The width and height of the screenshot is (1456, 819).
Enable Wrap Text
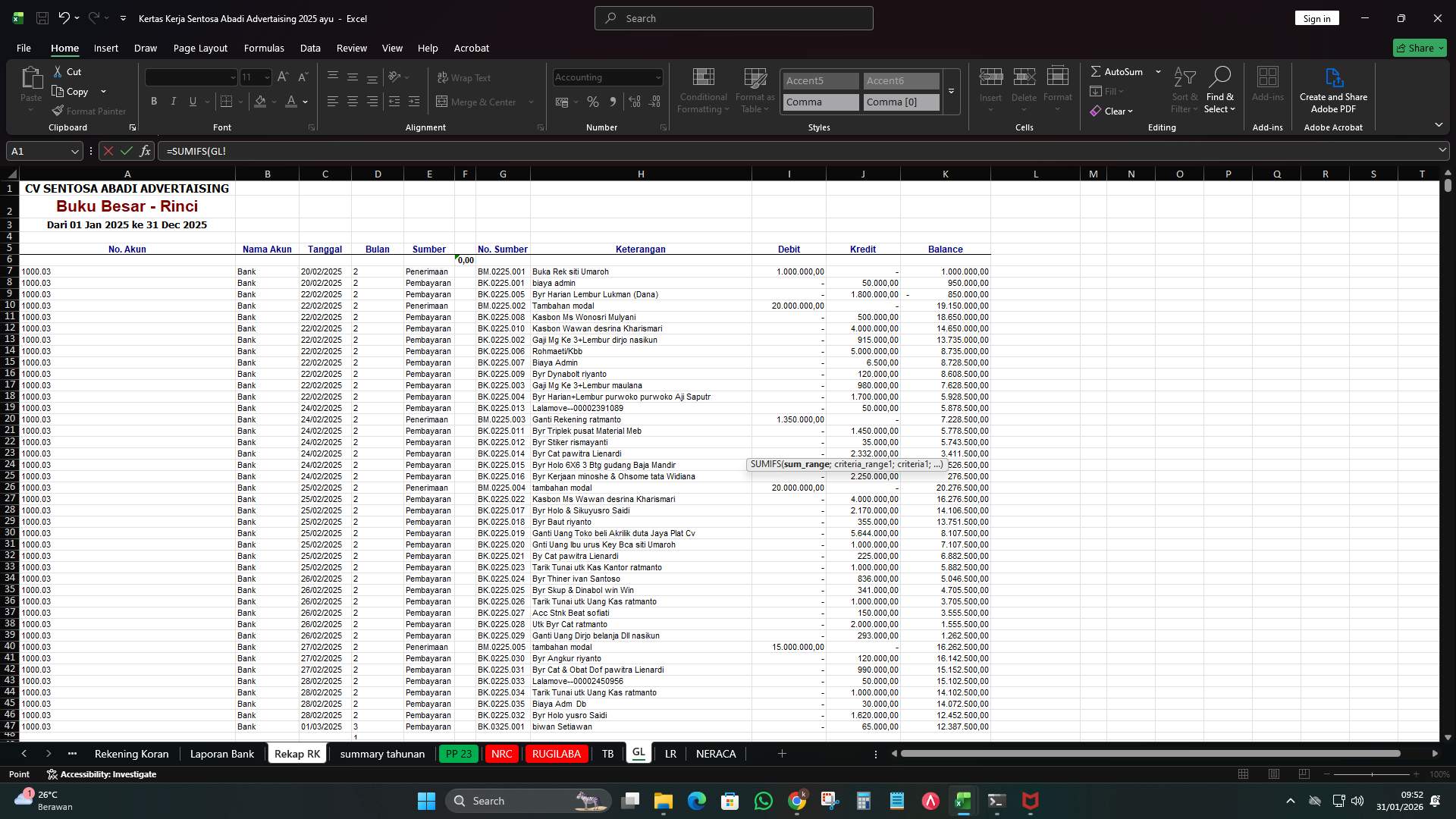point(463,77)
